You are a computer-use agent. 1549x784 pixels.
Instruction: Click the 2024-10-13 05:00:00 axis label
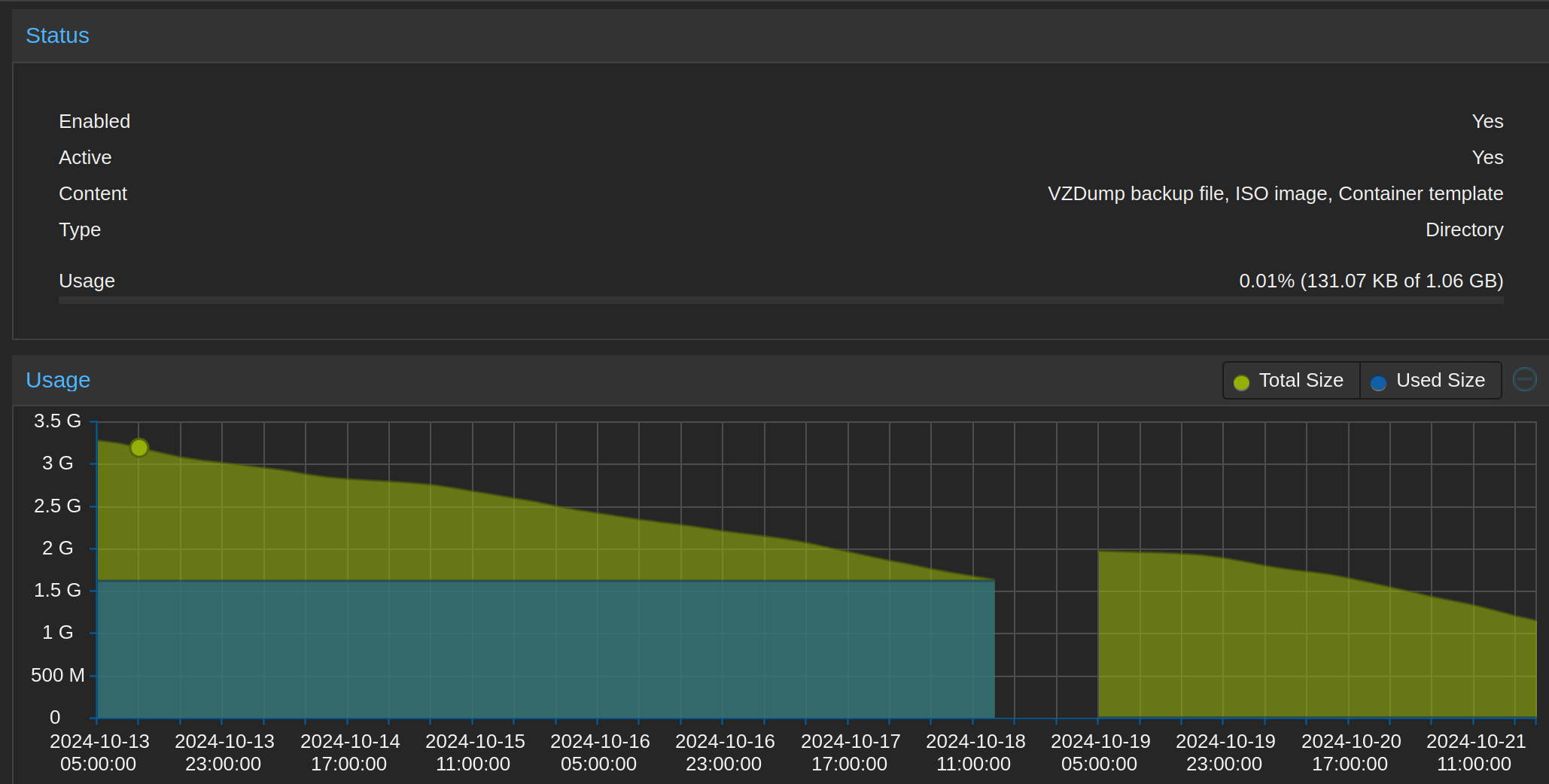point(99,752)
